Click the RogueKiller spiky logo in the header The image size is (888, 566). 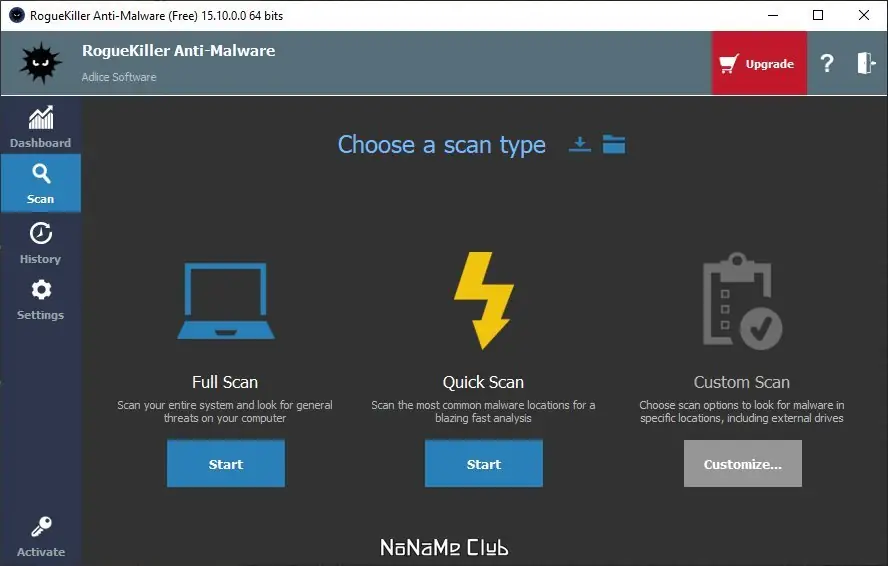pos(40,63)
